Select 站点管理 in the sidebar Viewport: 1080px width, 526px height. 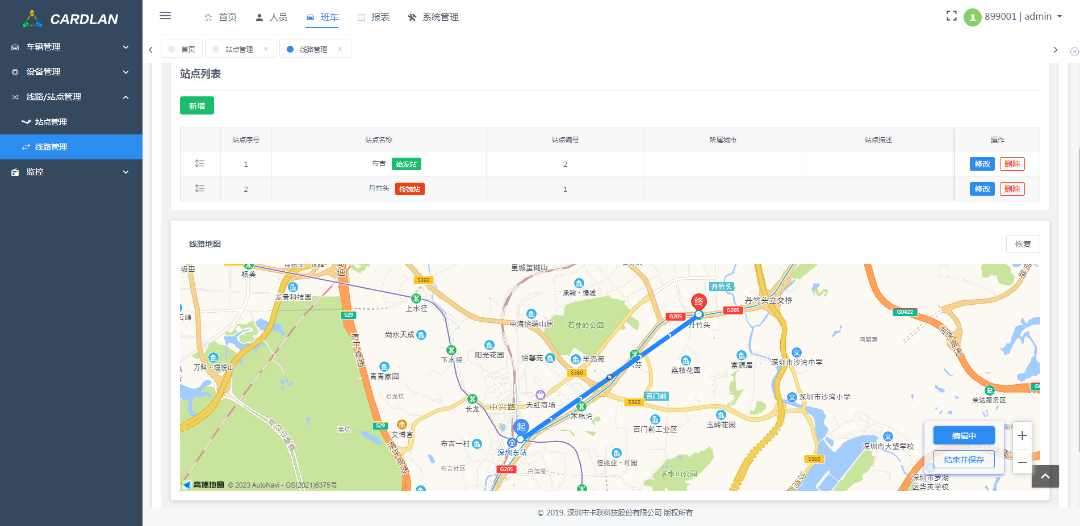tap(51, 122)
